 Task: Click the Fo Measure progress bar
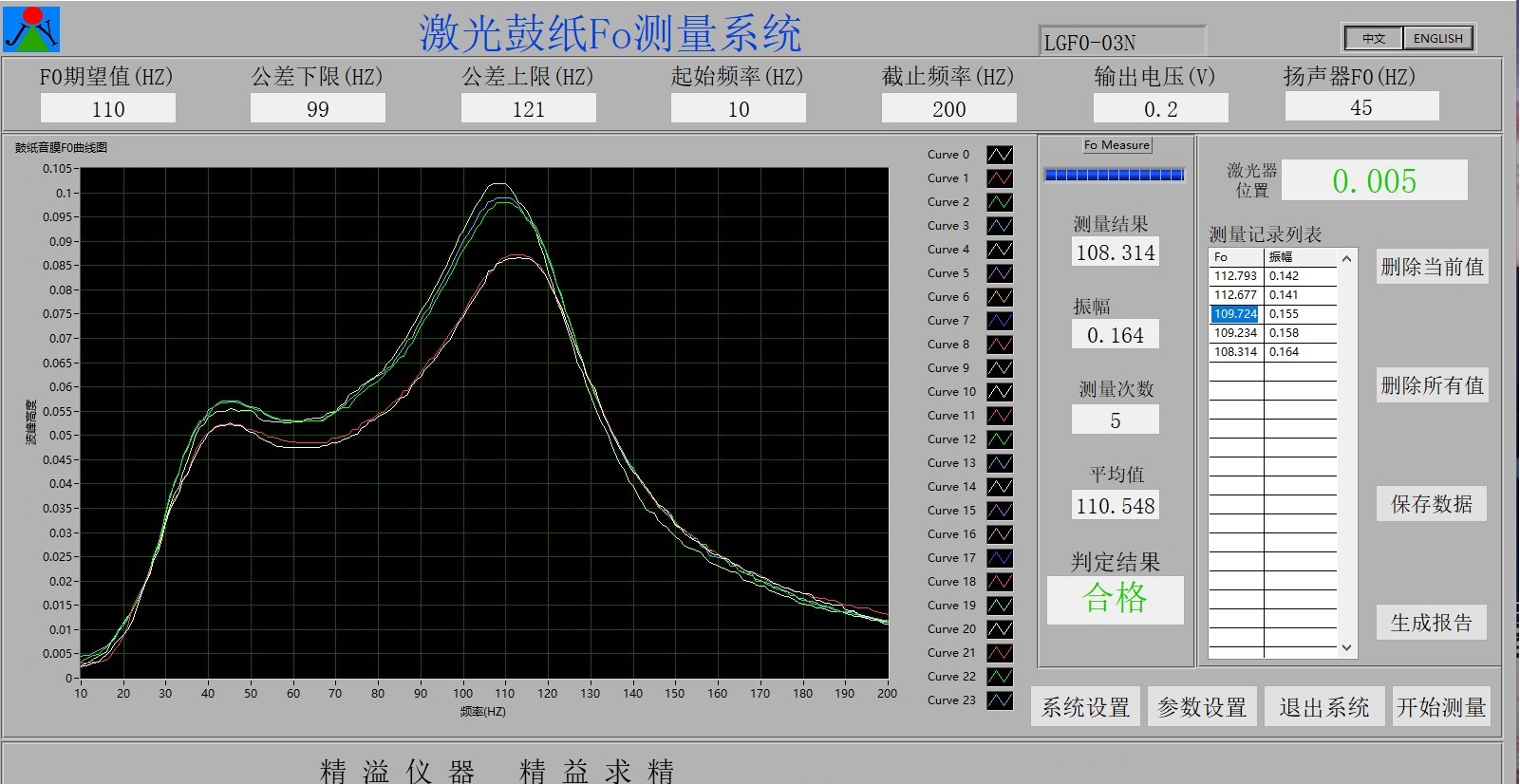coord(1115,175)
